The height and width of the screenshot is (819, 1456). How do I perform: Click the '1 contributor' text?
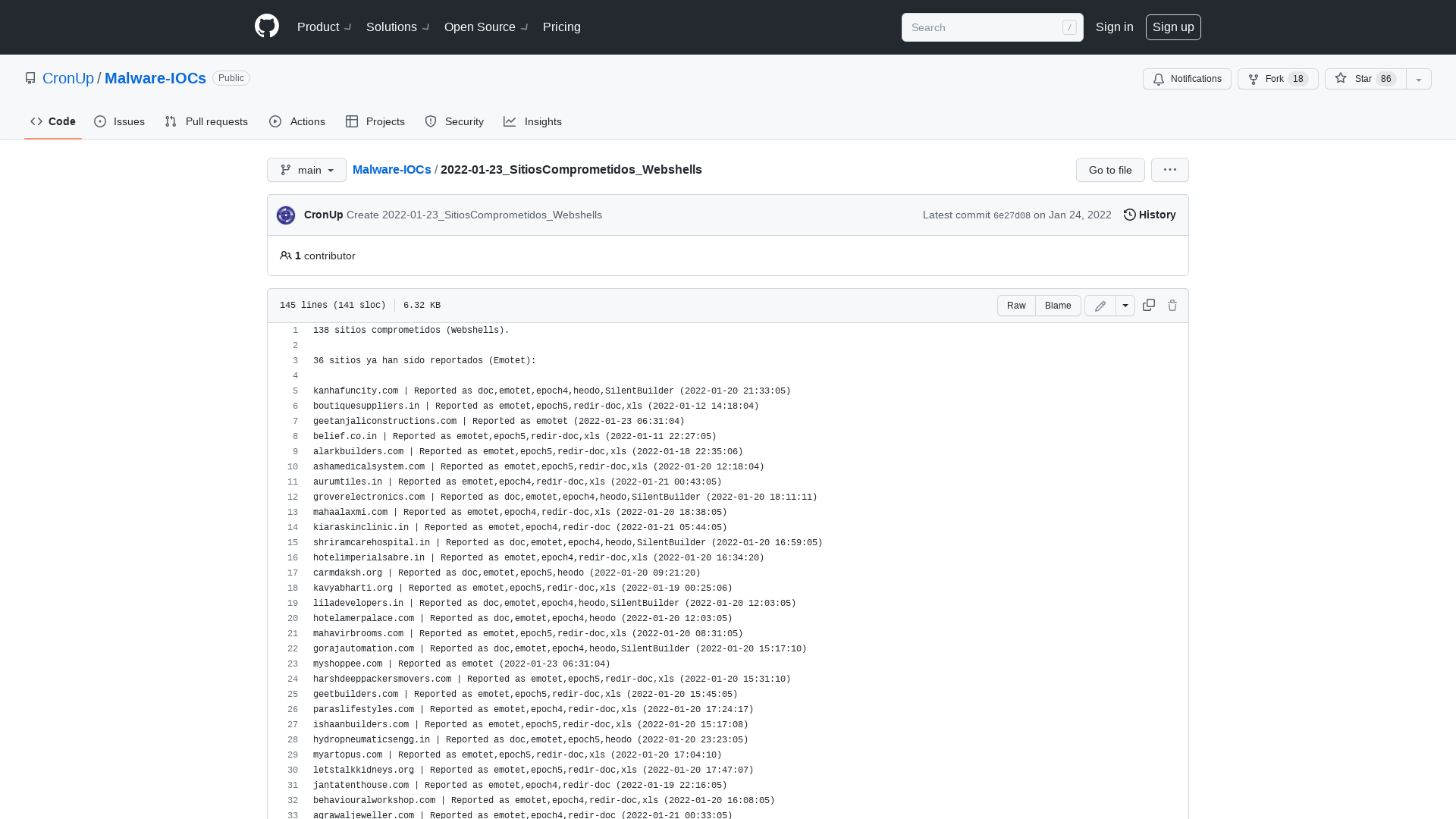(x=325, y=256)
